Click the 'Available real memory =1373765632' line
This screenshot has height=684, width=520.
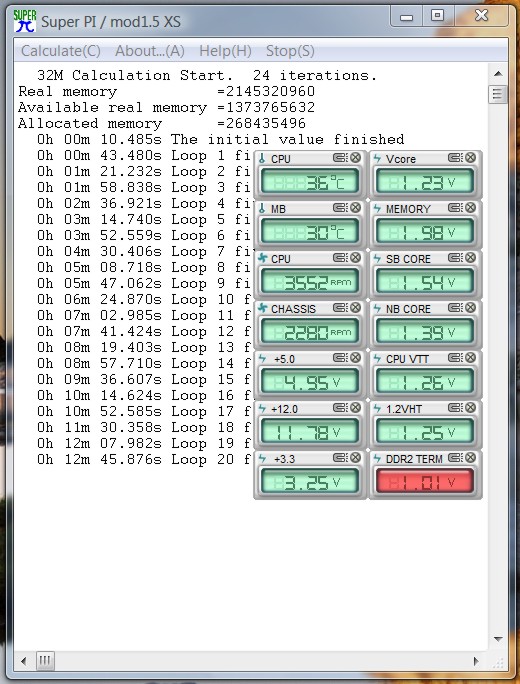pyautogui.click(x=167, y=107)
